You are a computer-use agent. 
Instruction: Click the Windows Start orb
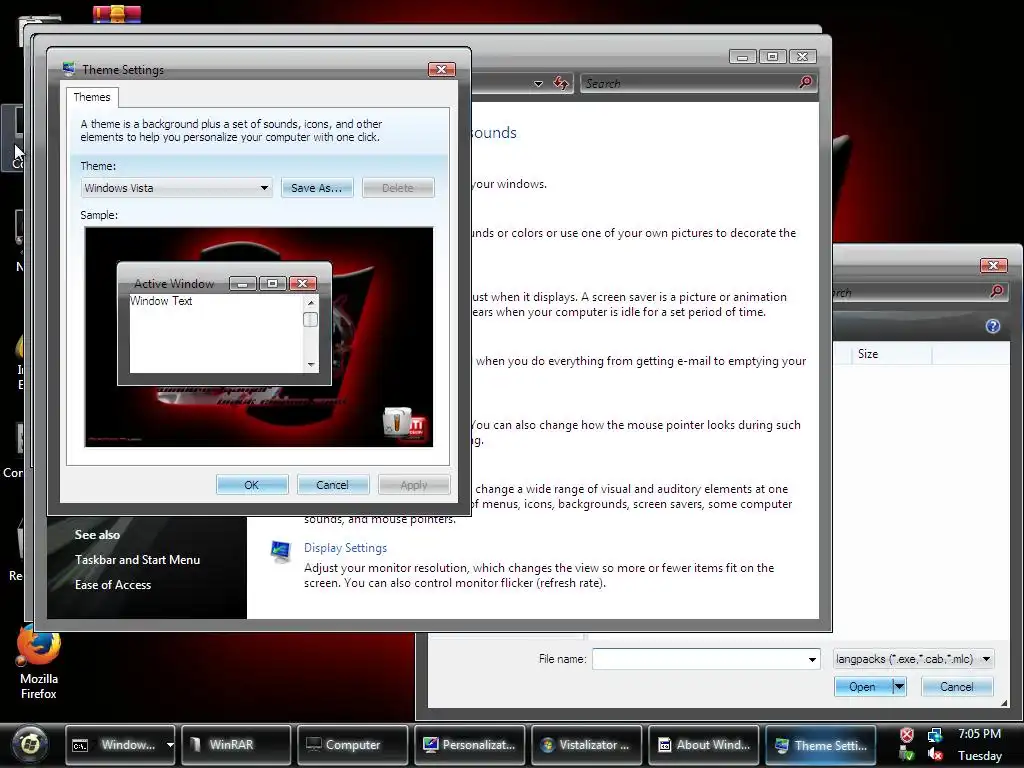coord(29,744)
